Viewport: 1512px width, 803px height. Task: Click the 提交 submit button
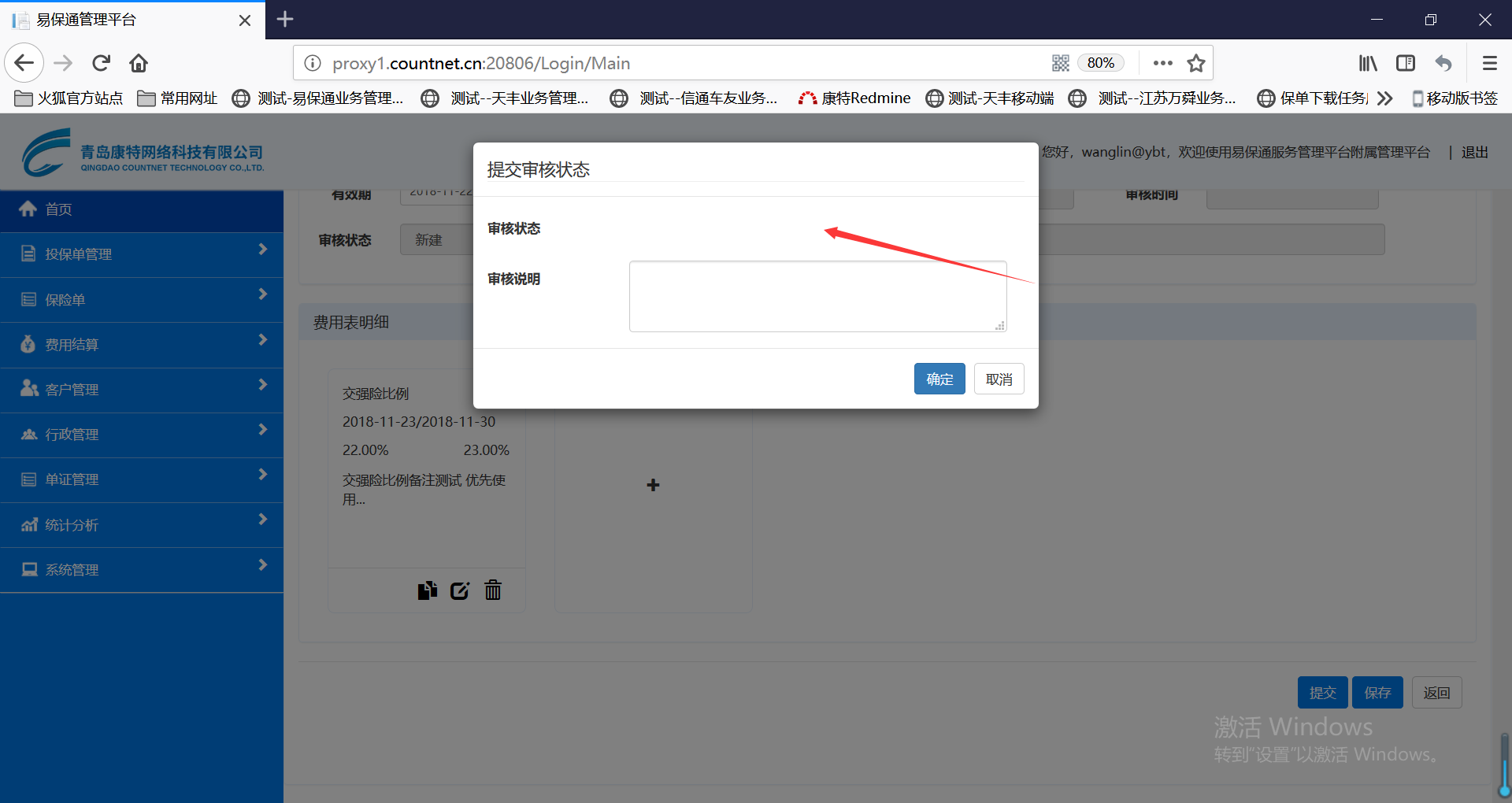pos(1323,693)
